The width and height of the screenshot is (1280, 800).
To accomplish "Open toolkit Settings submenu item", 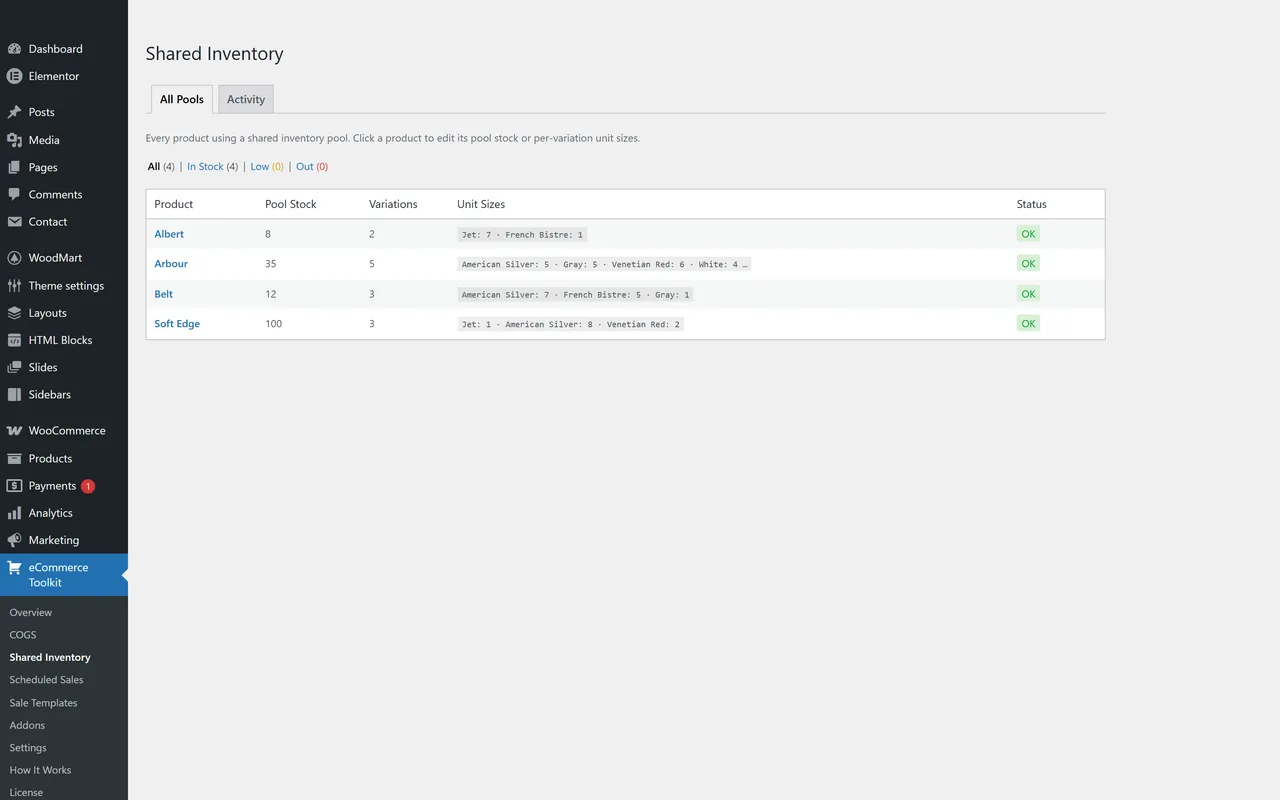I will coord(28,748).
